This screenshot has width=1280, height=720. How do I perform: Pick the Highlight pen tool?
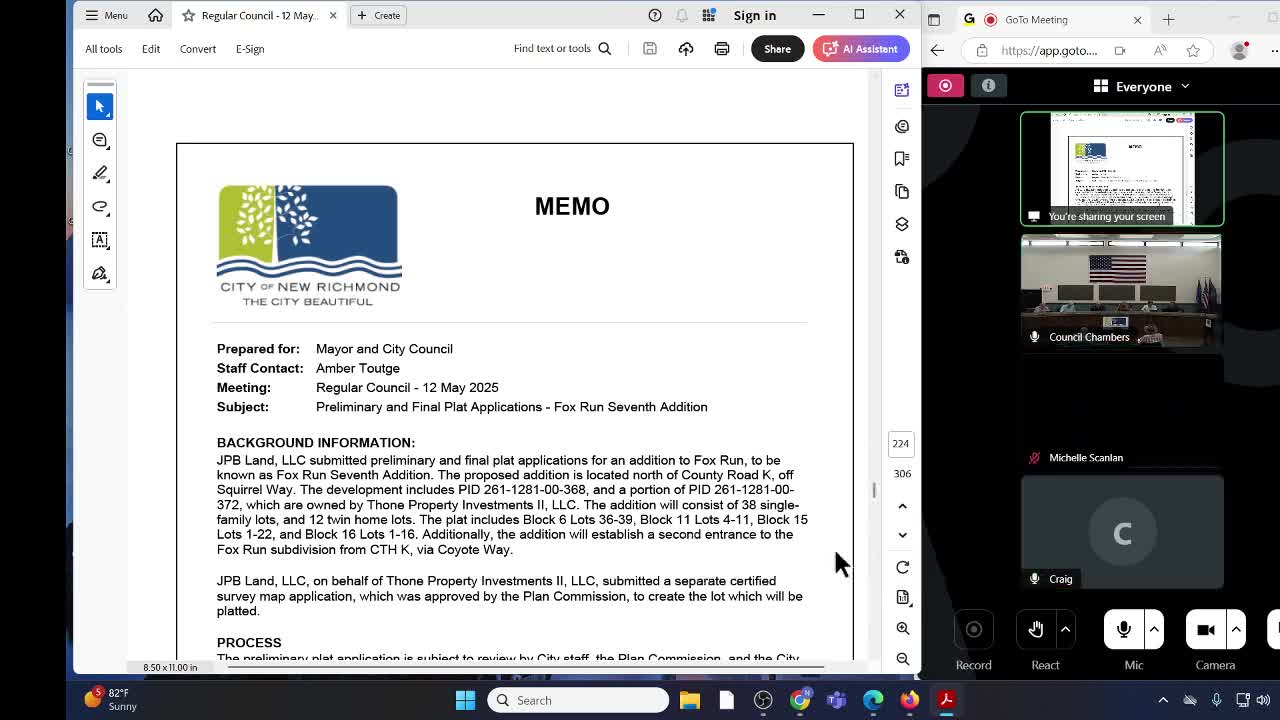100,173
